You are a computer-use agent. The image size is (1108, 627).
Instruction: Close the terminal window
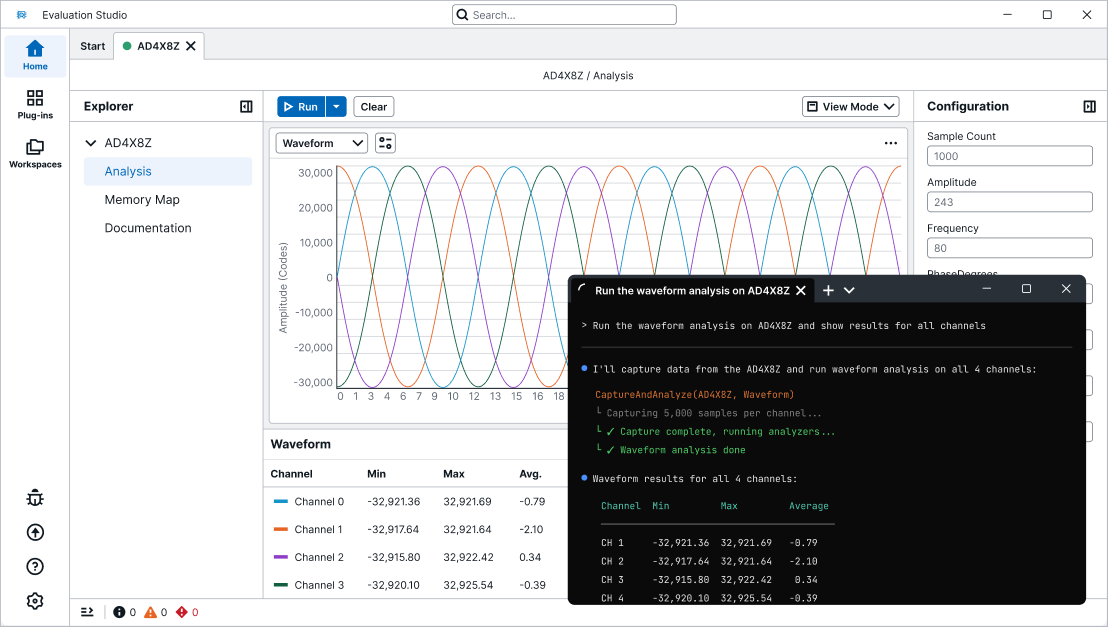pos(1066,288)
